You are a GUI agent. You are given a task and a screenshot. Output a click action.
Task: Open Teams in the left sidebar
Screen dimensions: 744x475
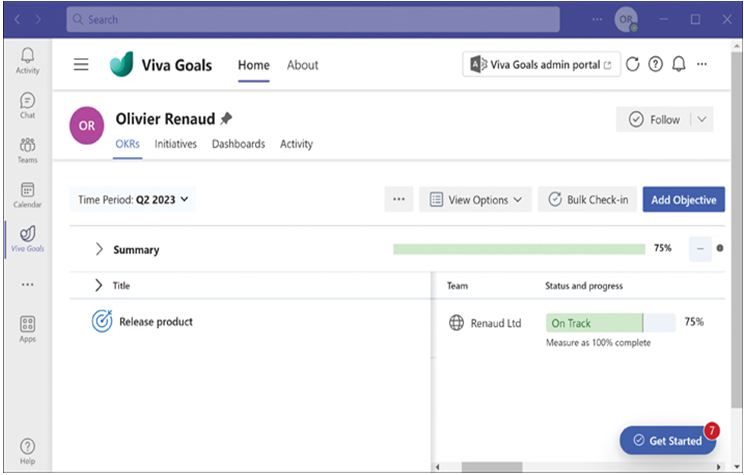(x=28, y=150)
